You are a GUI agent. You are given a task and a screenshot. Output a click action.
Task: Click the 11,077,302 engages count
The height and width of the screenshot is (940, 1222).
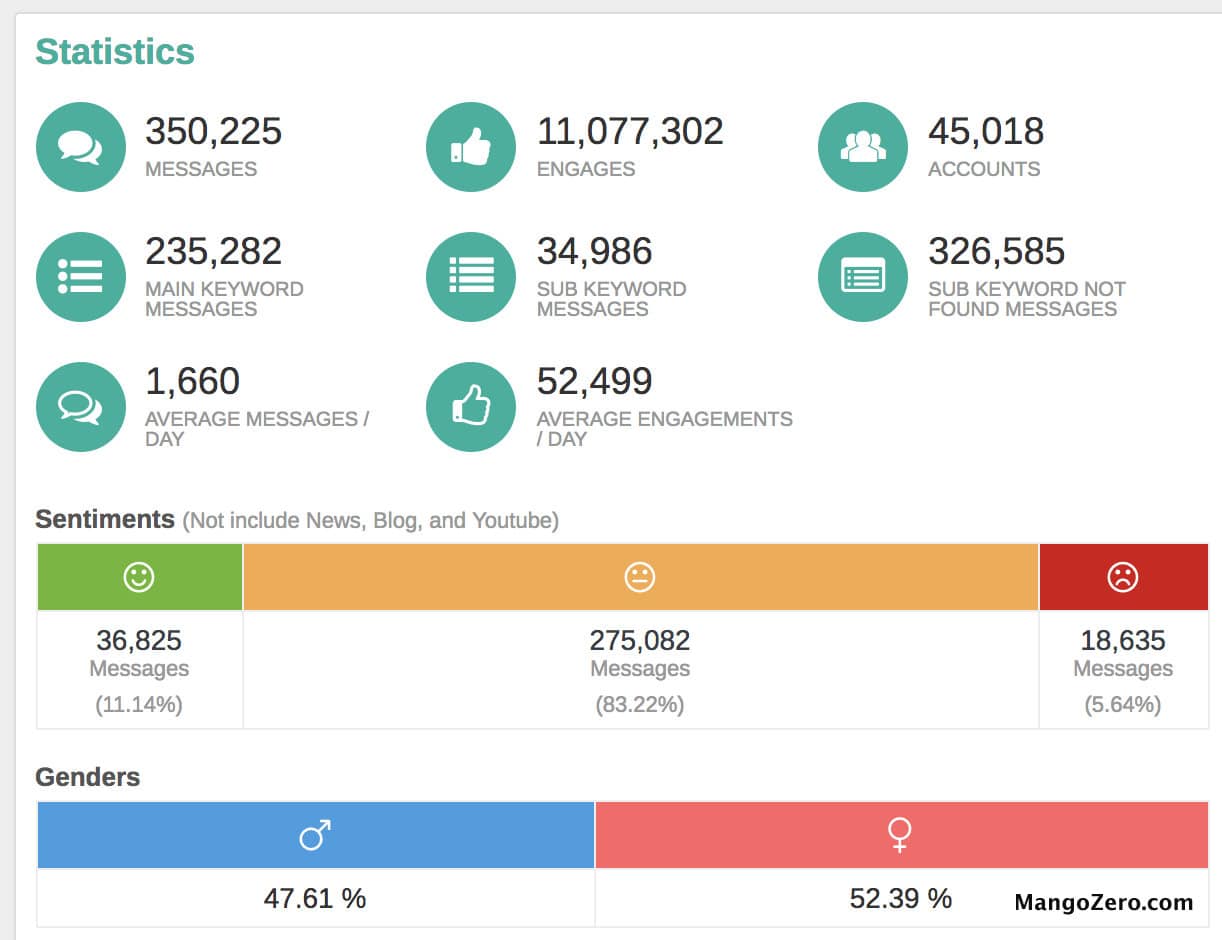(630, 131)
